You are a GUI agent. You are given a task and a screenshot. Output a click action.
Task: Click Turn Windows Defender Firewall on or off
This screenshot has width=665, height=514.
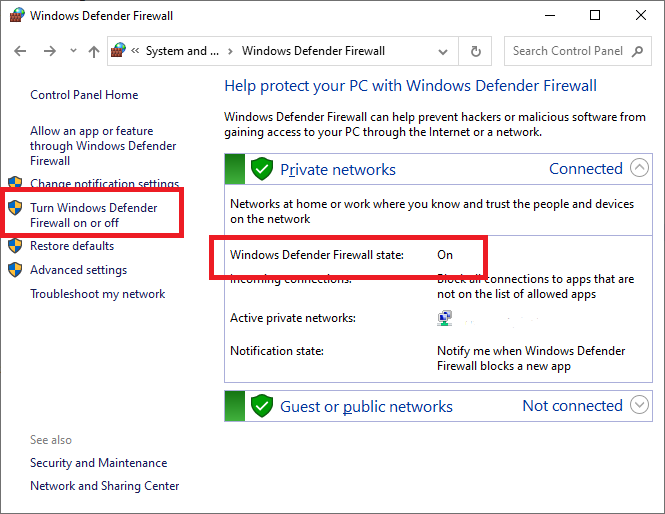93,215
